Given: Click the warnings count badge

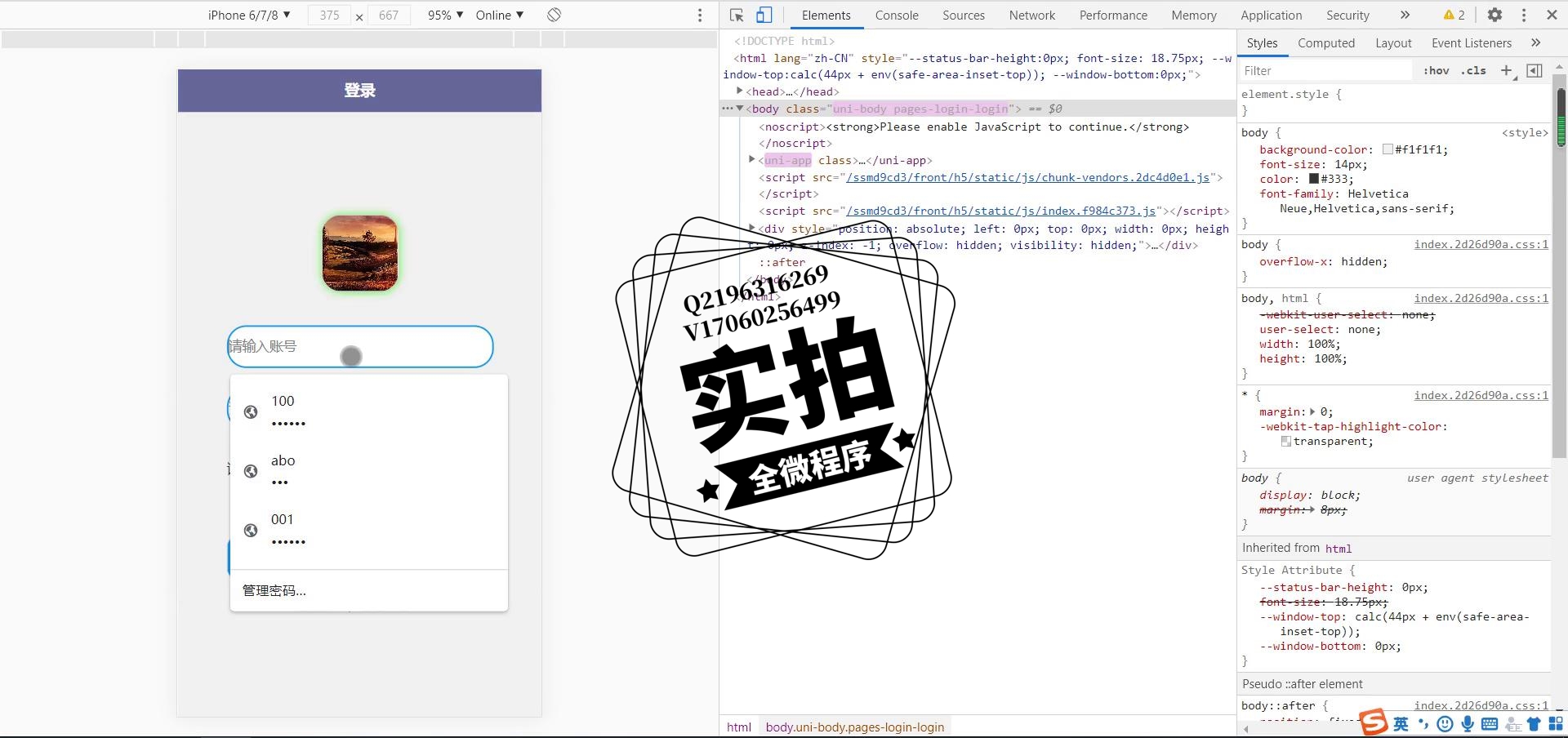Looking at the screenshot, I should pyautogui.click(x=1454, y=15).
